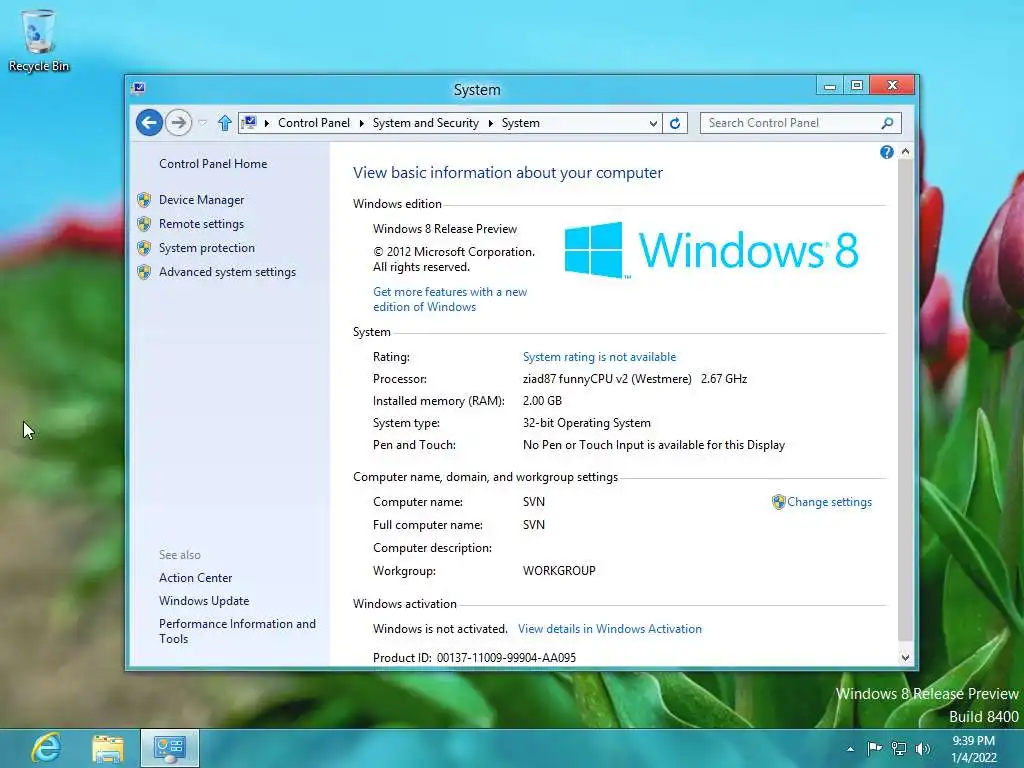
Task: Click System rating is not available
Action: [600, 357]
